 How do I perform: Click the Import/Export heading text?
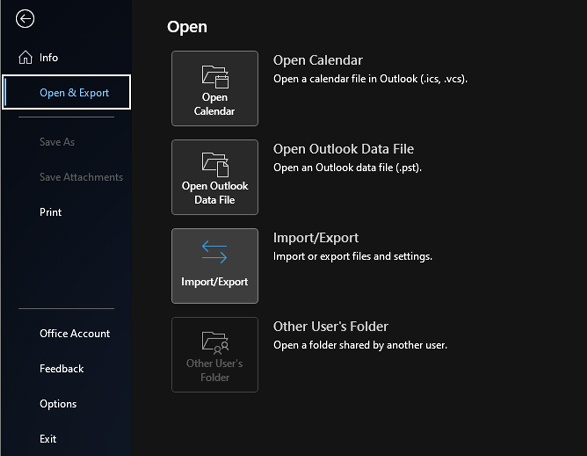pyautogui.click(x=316, y=238)
